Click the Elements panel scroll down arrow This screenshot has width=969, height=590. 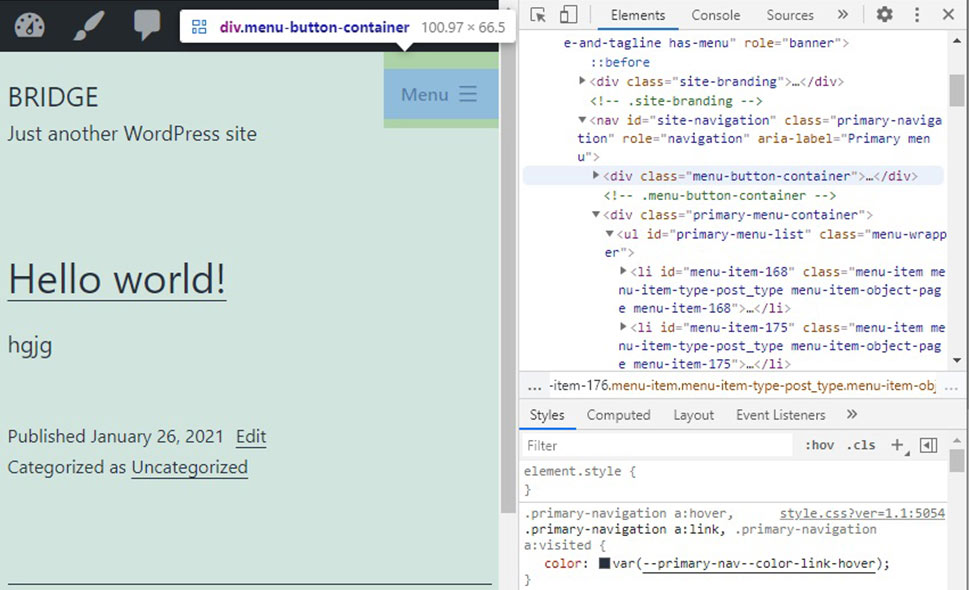pos(957,360)
